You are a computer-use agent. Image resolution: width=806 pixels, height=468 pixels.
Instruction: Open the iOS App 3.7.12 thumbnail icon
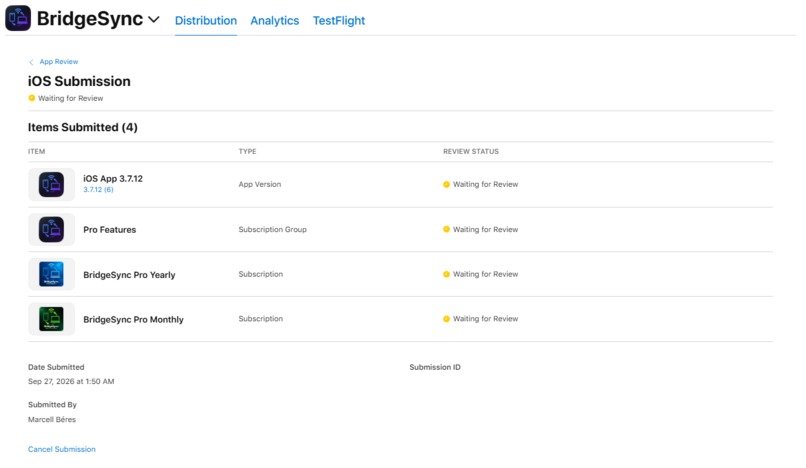point(51,184)
